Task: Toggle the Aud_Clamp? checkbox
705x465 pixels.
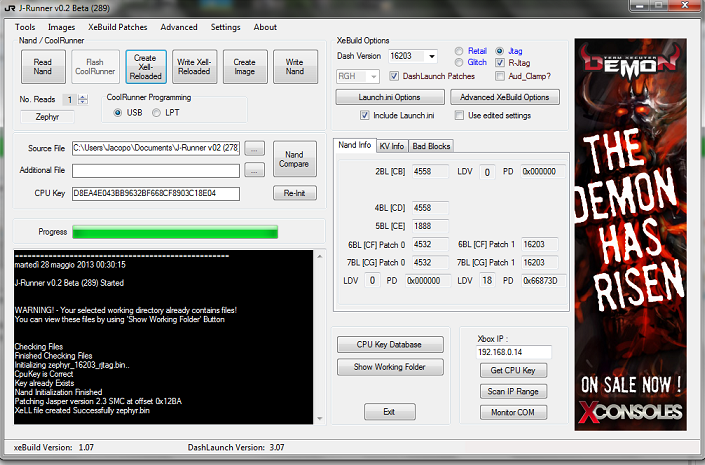Action: [x=500, y=76]
